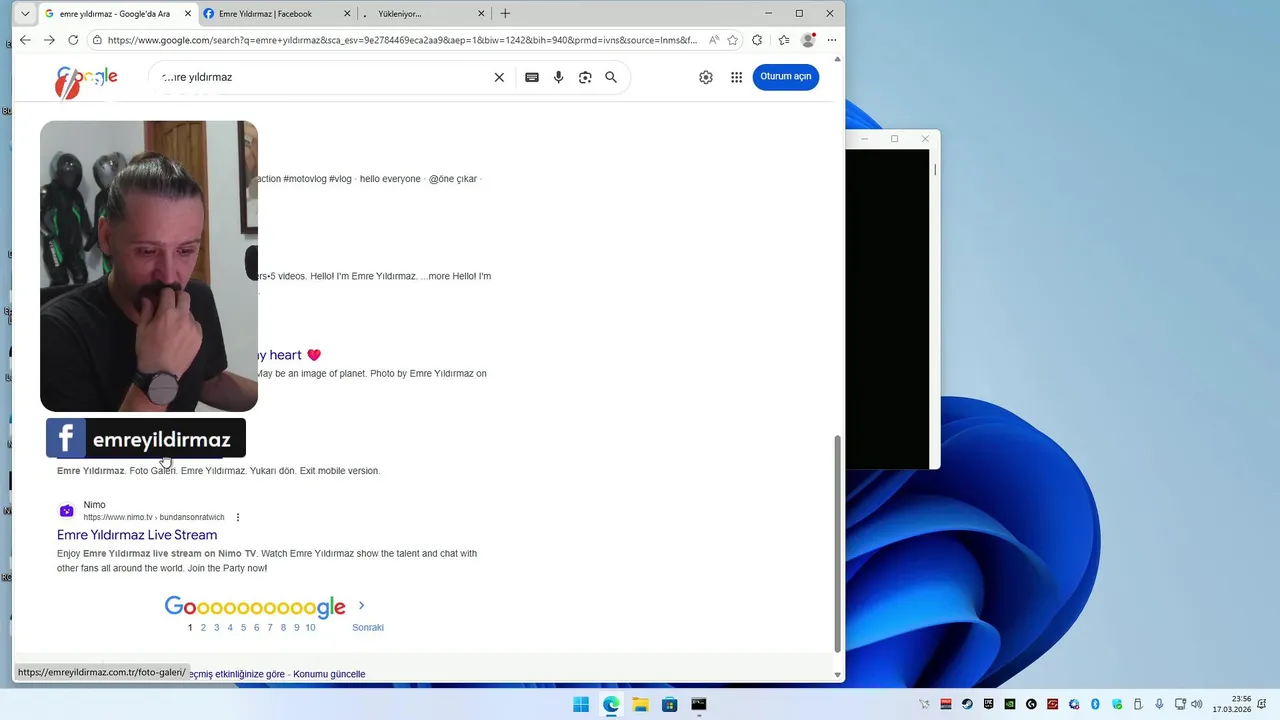Open a new browser tab
Viewport: 1280px width, 720px height.
coord(505,14)
